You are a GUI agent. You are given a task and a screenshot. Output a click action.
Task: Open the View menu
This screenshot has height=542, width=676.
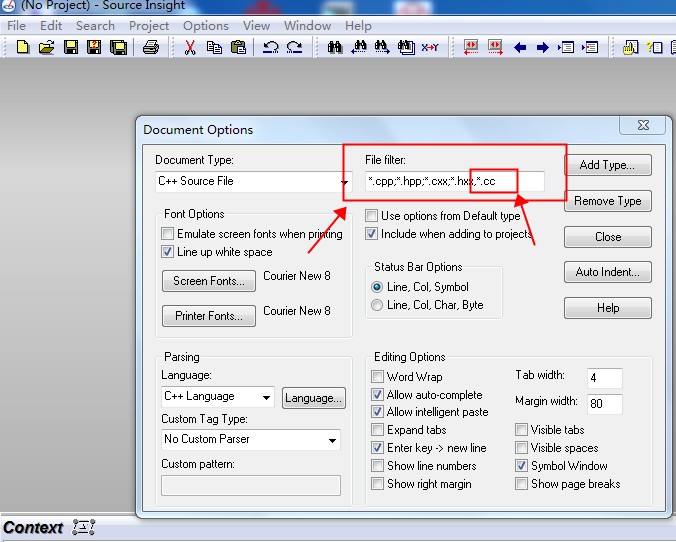[x=256, y=26]
